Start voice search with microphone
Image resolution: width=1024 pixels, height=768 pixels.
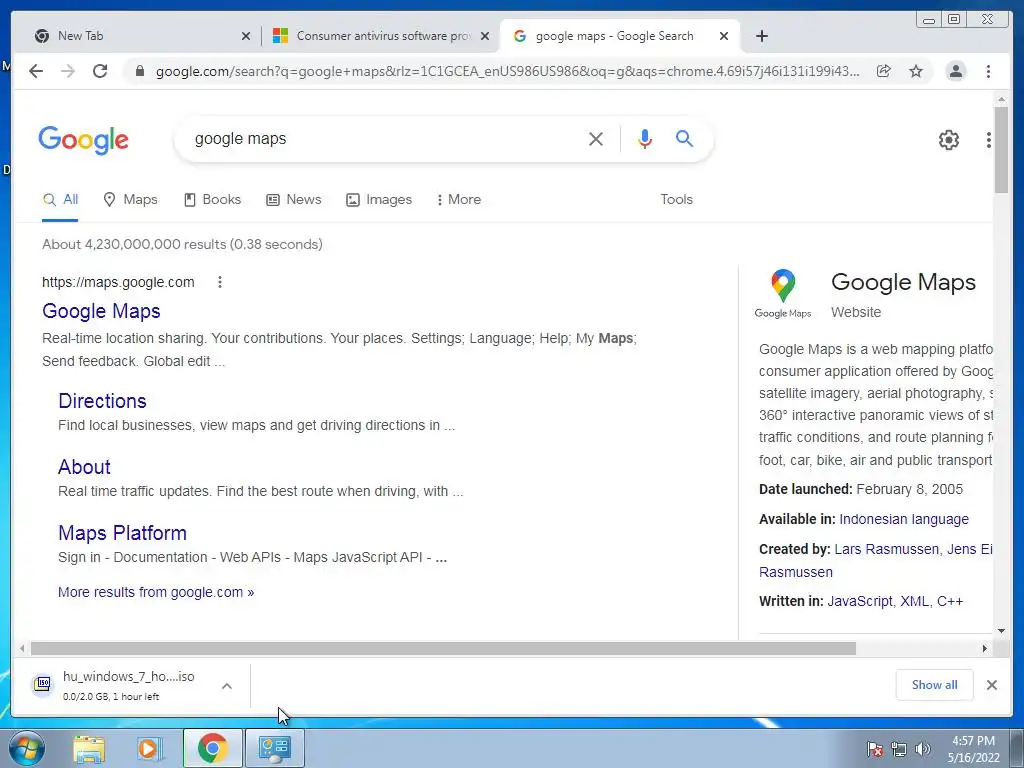[645, 138]
